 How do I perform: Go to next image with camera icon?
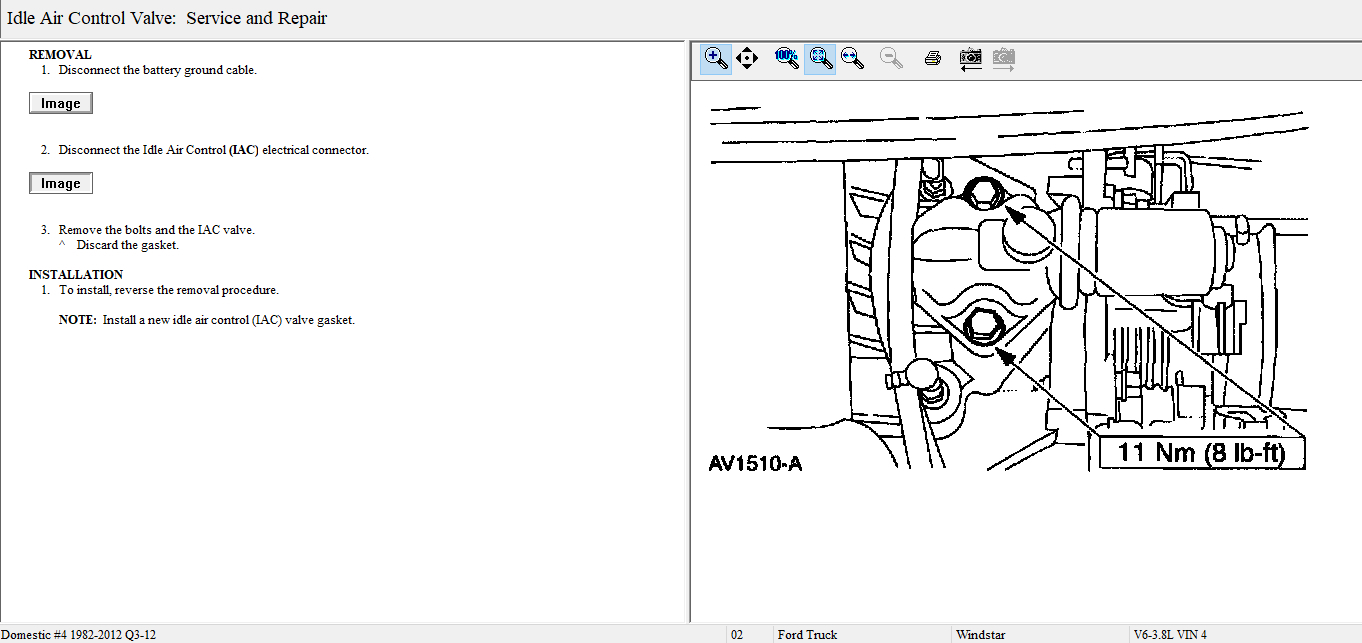1004,59
